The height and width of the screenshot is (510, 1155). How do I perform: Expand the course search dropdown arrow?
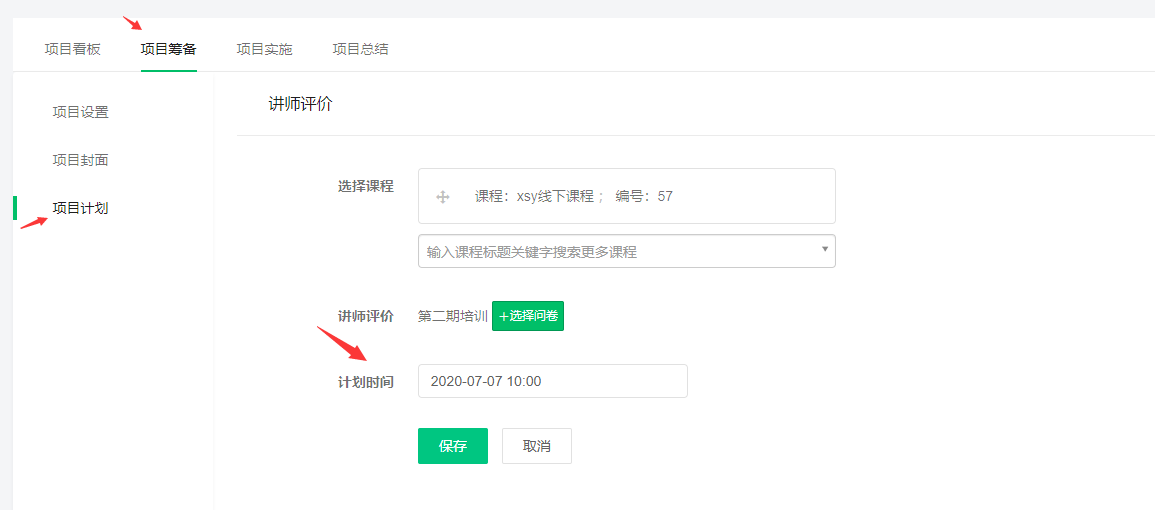pyautogui.click(x=825, y=250)
